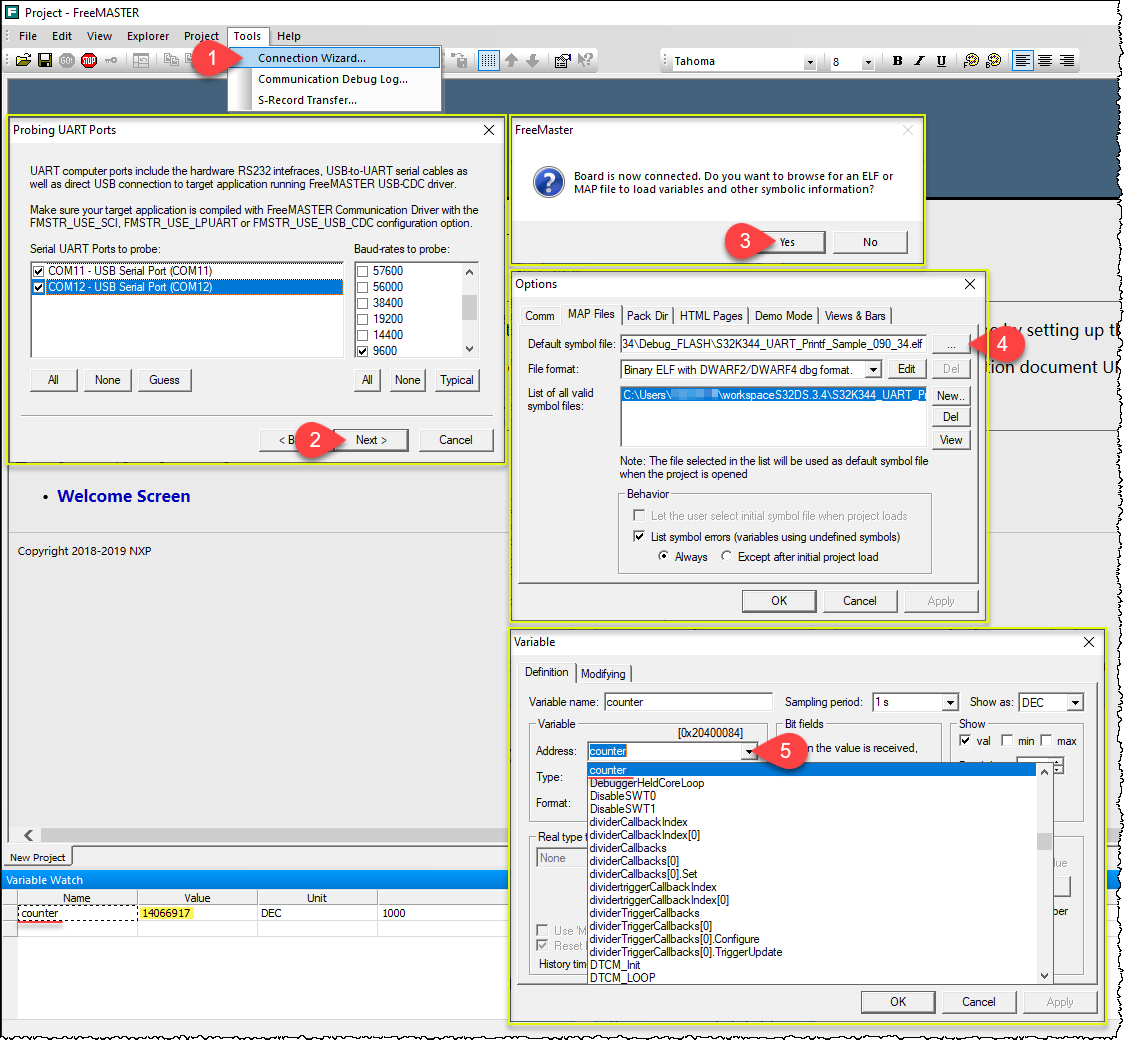Click the GO! start communication icon
The image size is (1124, 1040).
pyautogui.click(x=66, y=60)
